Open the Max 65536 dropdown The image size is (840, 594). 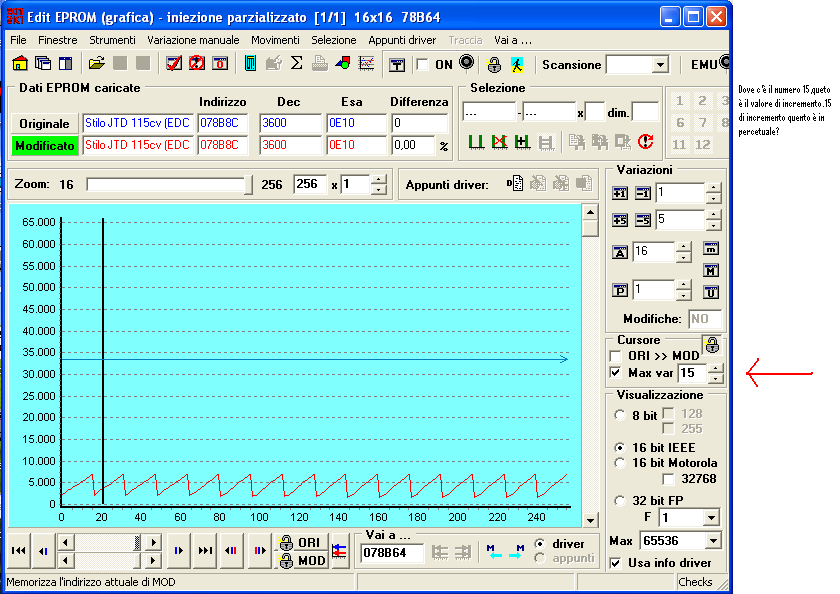(x=713, y=541)
